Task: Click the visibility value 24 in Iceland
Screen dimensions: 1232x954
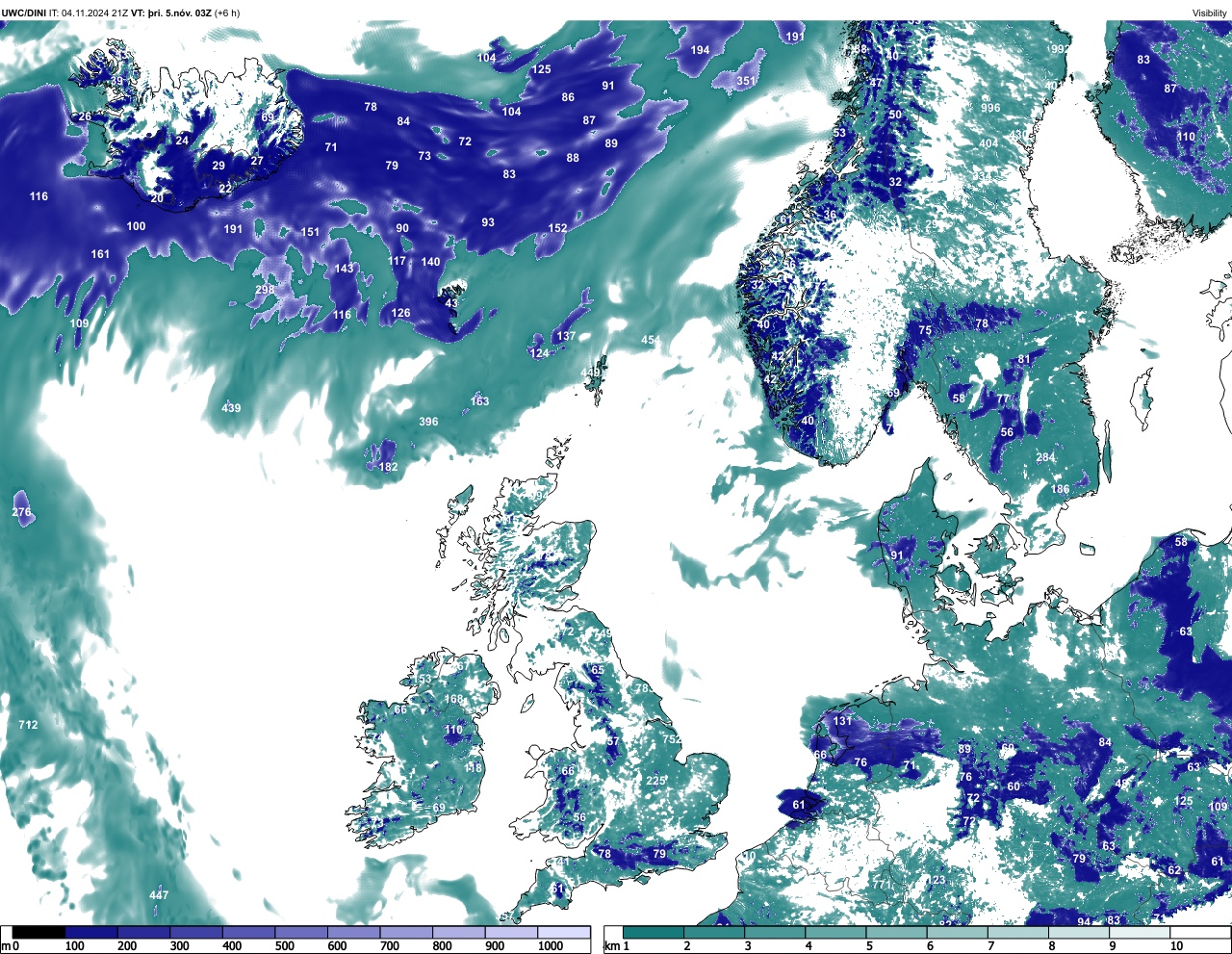Action: pyautogui.click(x=182, y=141)
